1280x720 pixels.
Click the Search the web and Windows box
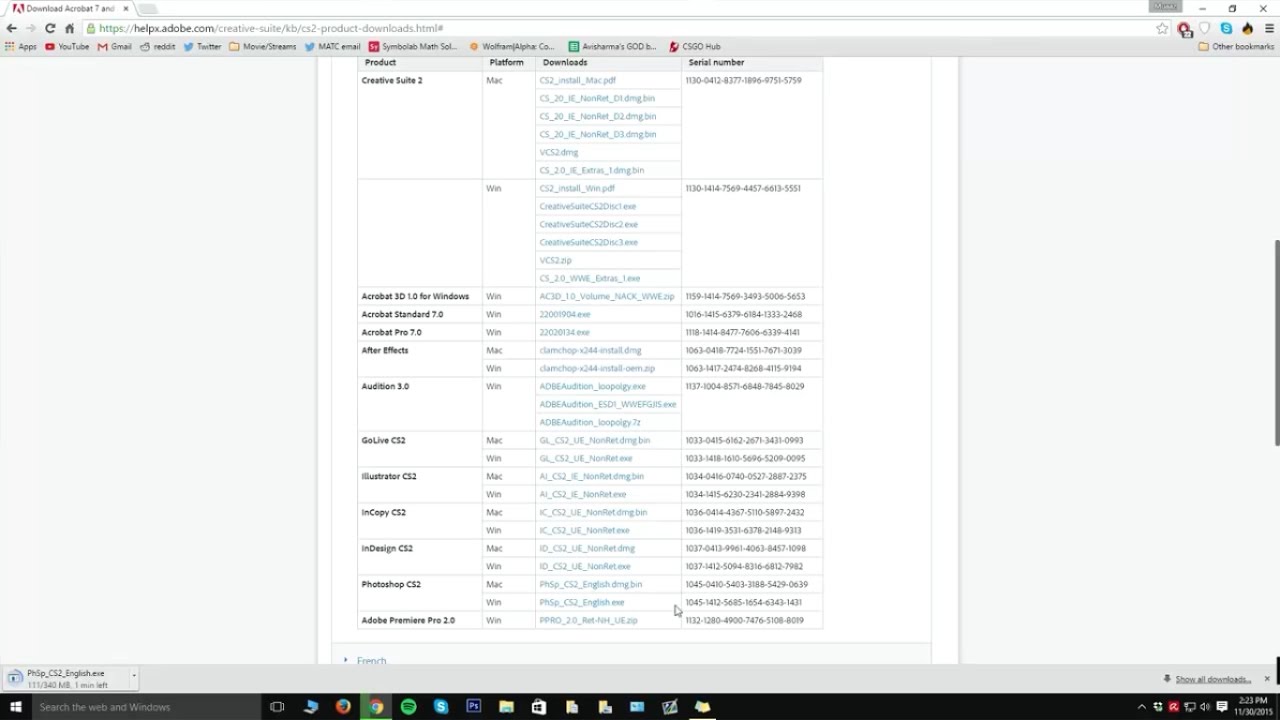point(146,707)
